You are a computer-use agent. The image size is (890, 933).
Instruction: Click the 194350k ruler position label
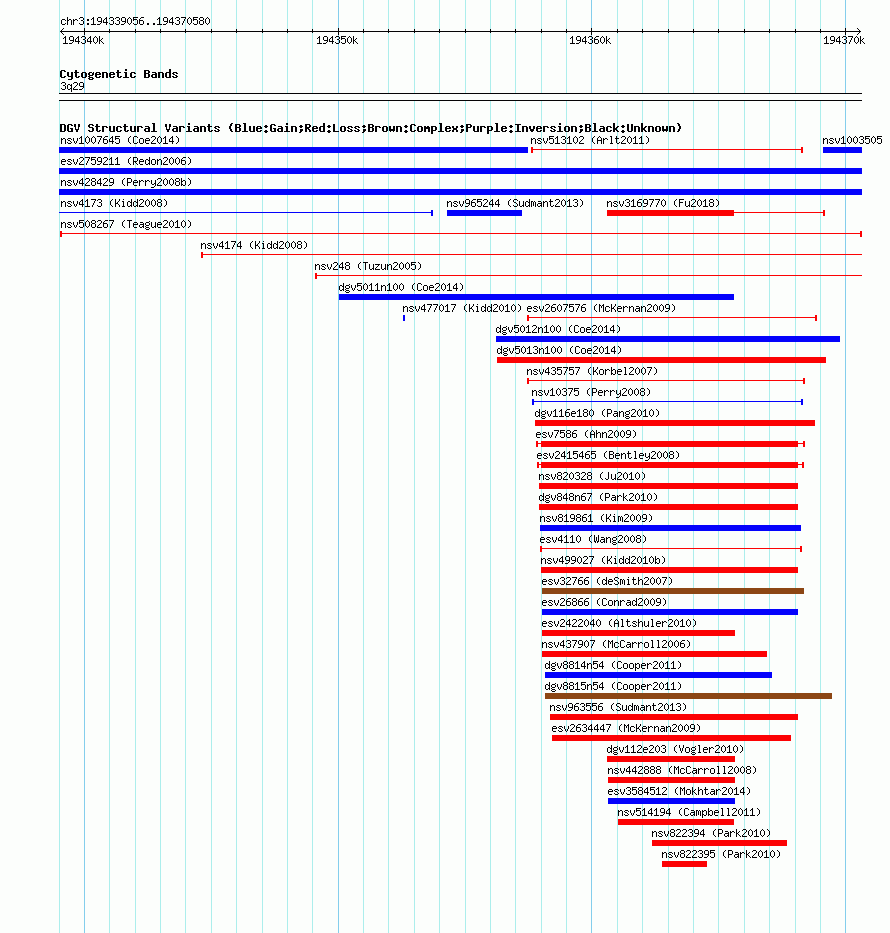click(x=337, y=40)
